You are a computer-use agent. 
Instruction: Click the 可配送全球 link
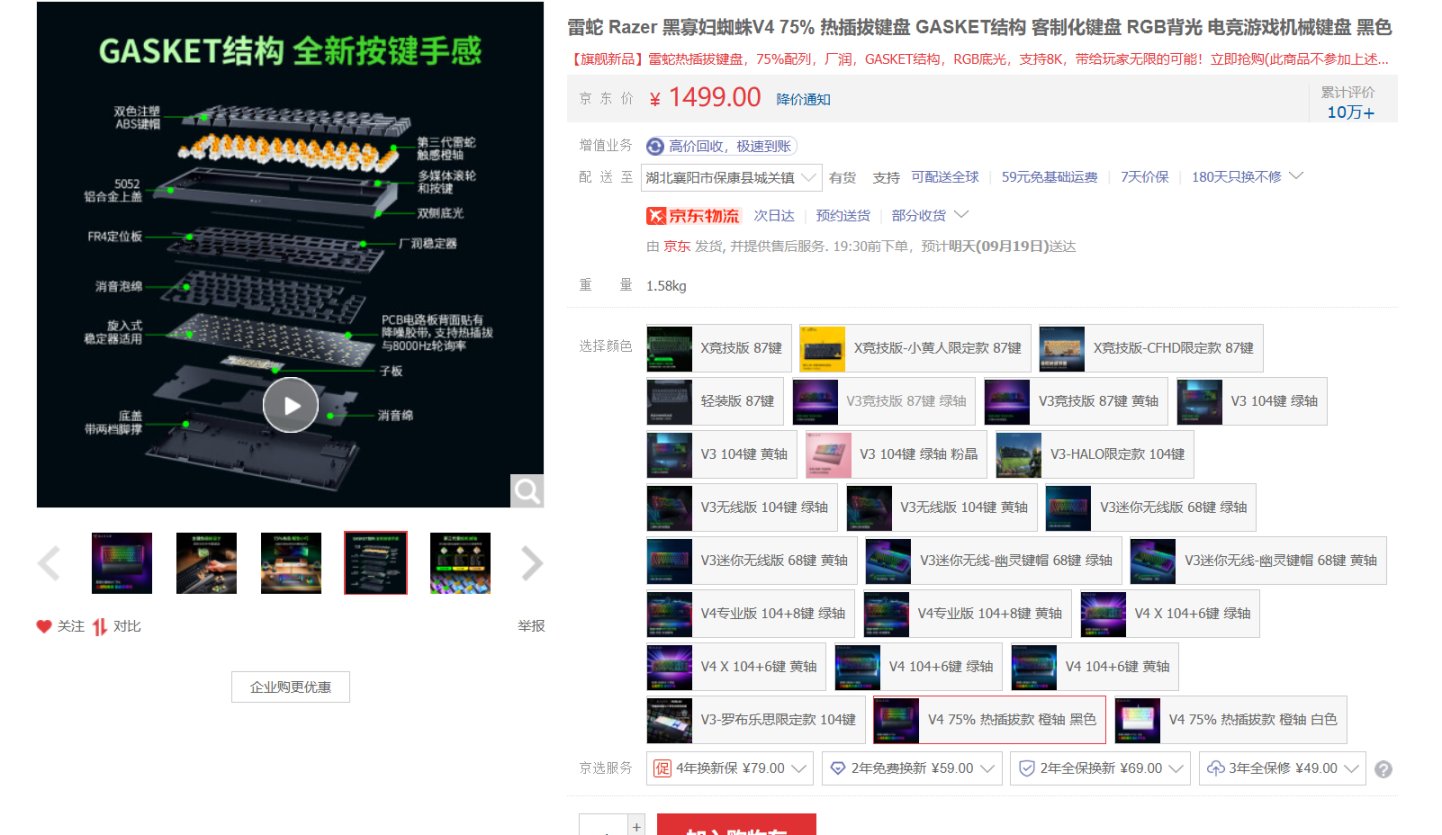tap(945, 177)
